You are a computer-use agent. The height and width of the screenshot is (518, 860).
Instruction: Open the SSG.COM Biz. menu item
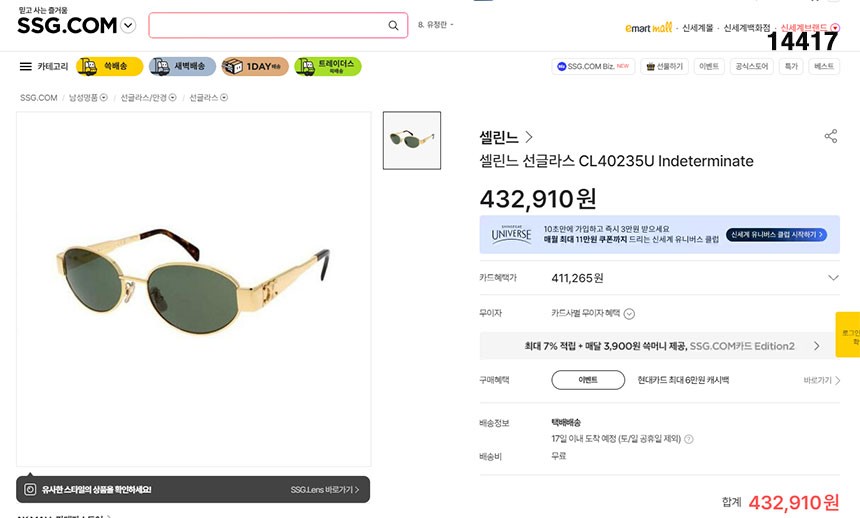pyautogui.click(x=594, y=67)
